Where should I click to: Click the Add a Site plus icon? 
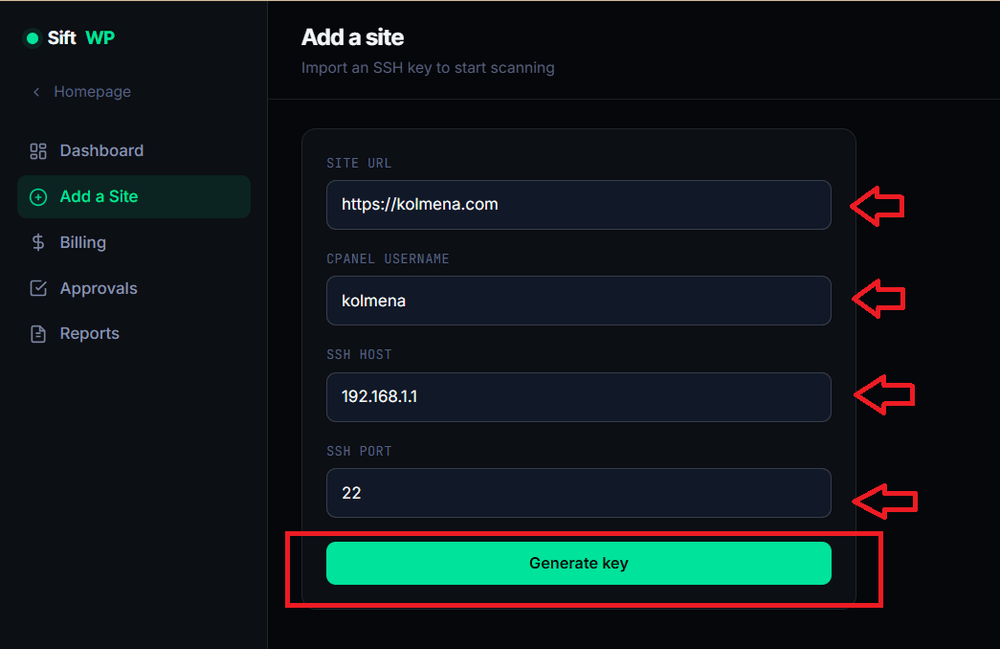(x=38, y=197)
